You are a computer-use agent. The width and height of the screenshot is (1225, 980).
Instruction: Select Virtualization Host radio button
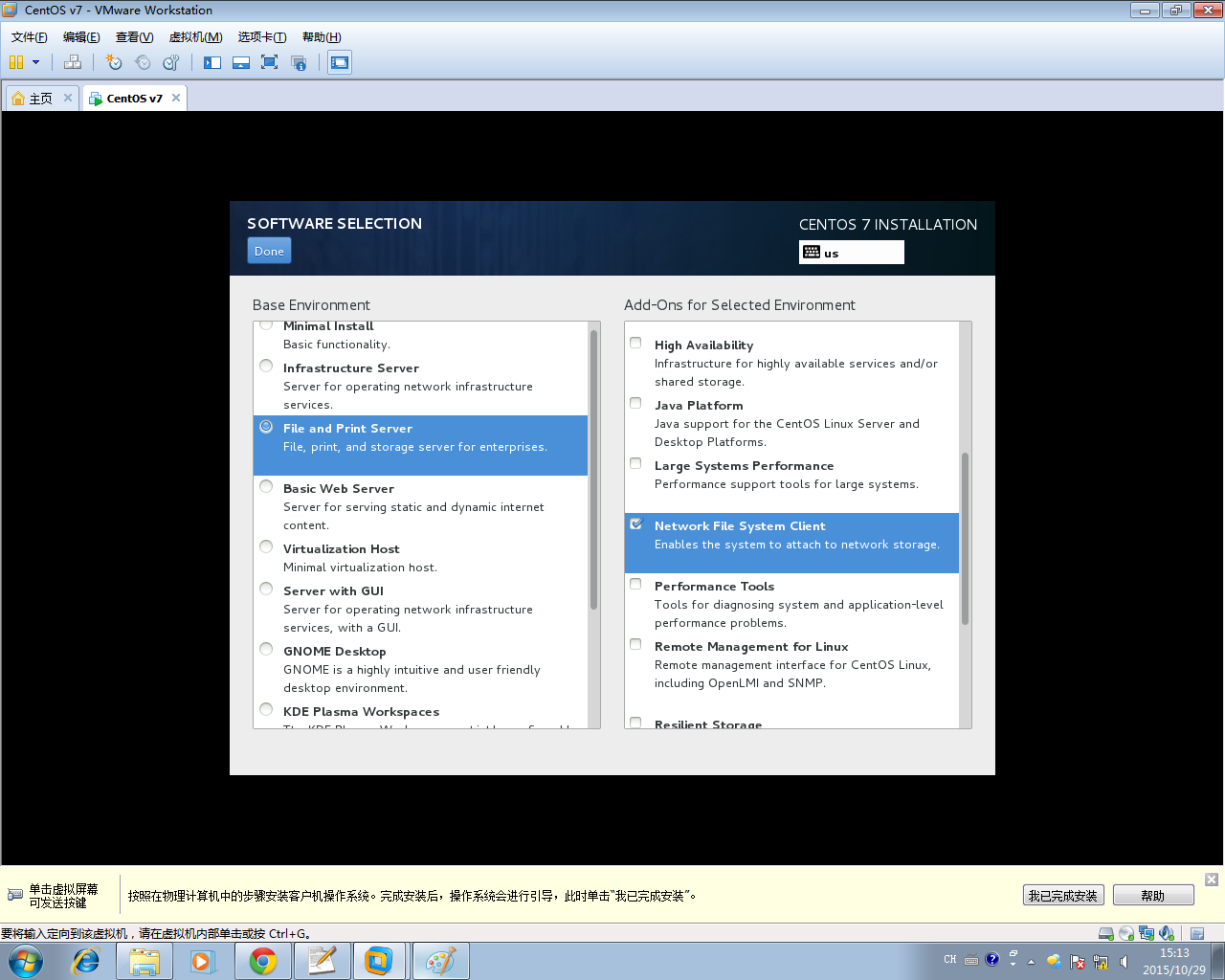[x=266, y=546]
